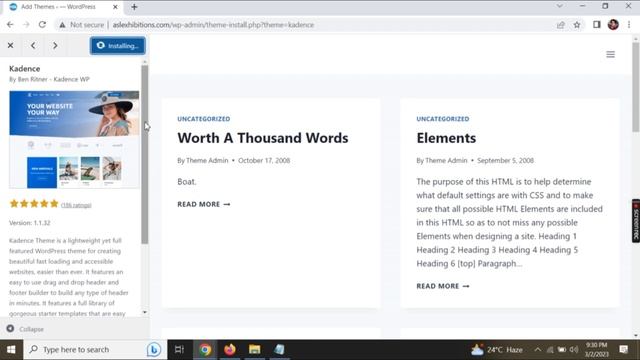
Task: Close the Add Themes tab
Action: pyautogui.click(x=115, y=7)
